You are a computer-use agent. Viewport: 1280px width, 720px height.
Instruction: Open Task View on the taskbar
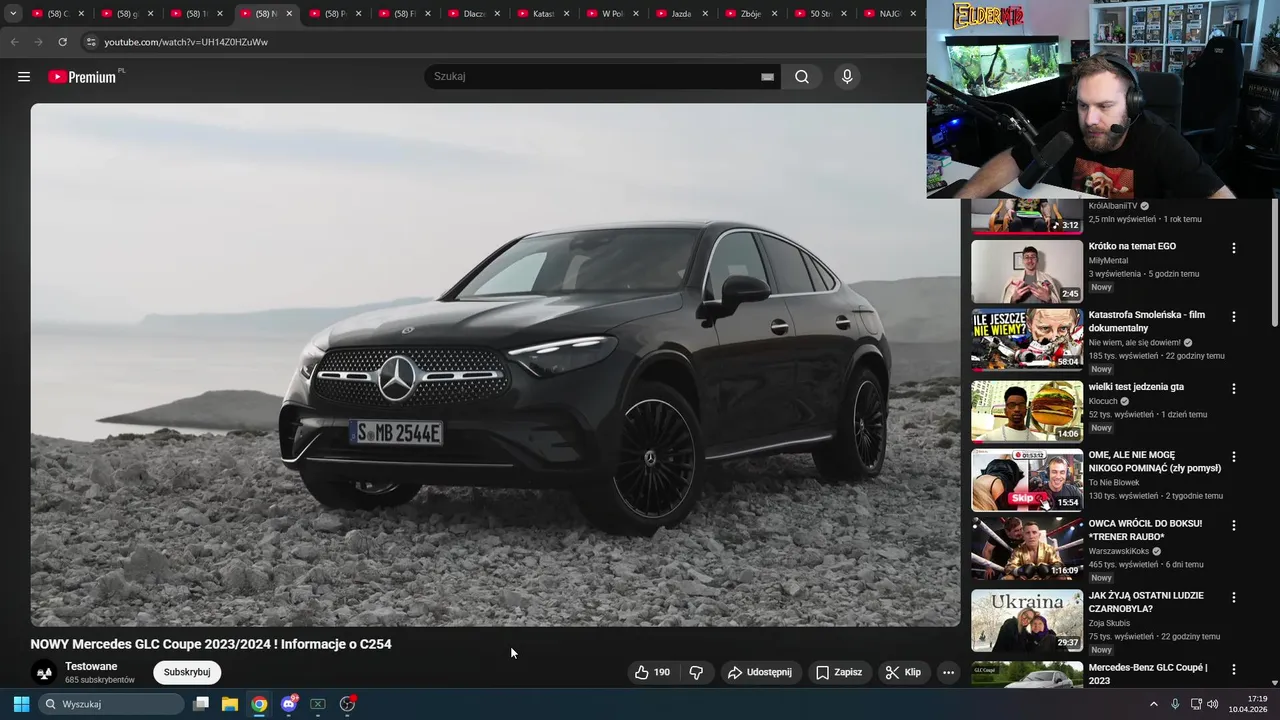(201, 704)
